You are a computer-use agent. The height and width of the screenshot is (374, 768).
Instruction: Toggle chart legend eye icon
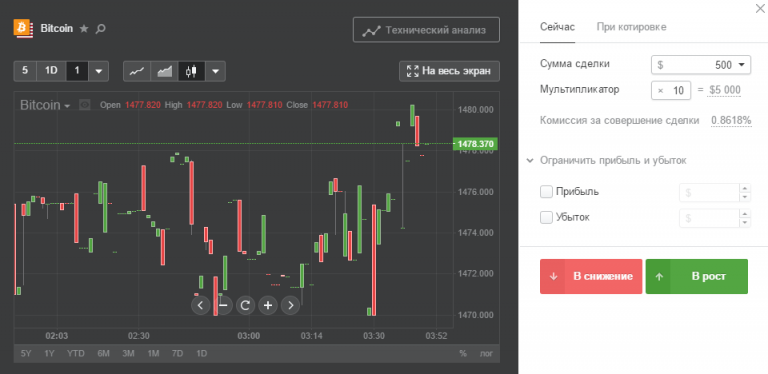click(x=85, y=105)
